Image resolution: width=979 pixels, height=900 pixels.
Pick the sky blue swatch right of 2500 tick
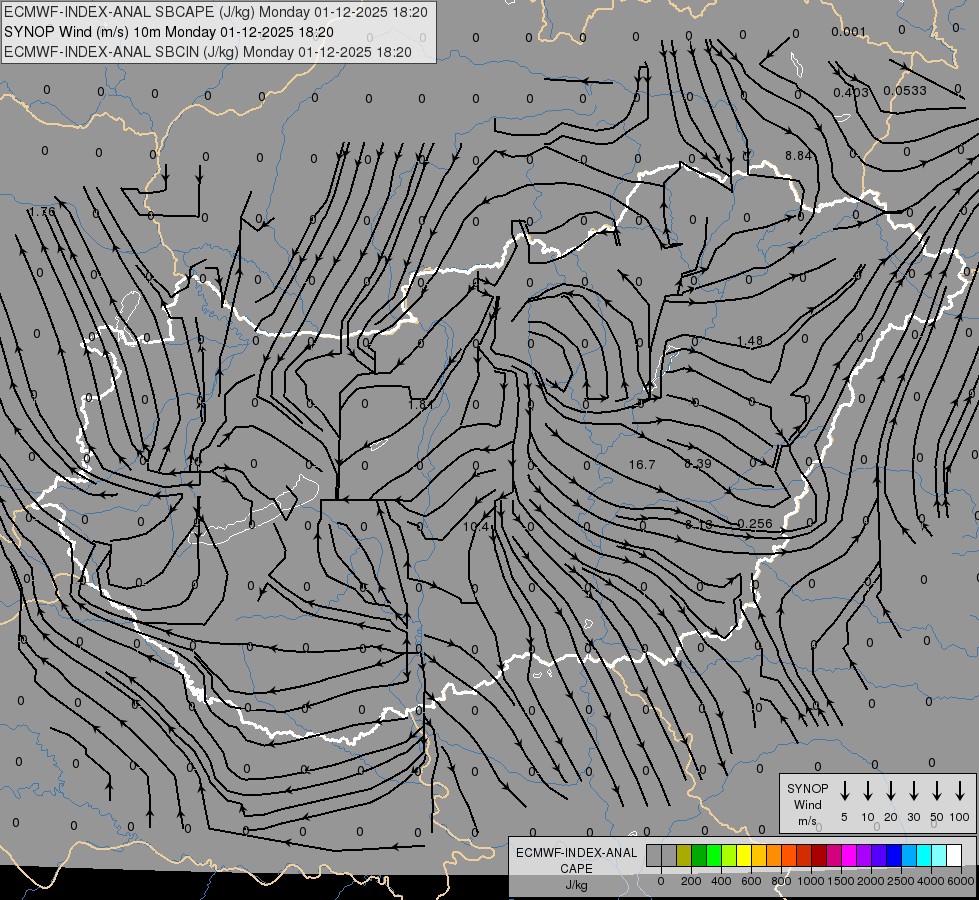click(908, 855)
